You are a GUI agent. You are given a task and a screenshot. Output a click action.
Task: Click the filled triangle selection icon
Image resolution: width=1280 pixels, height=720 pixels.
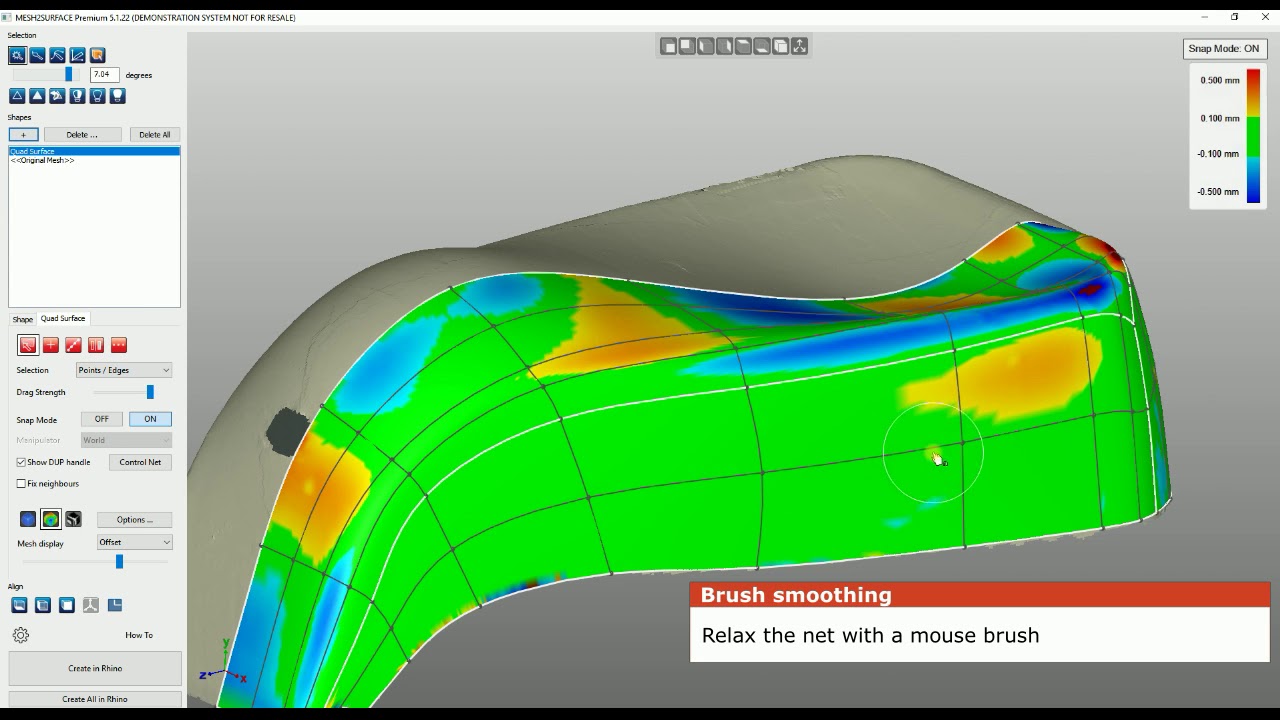(37, 96)
